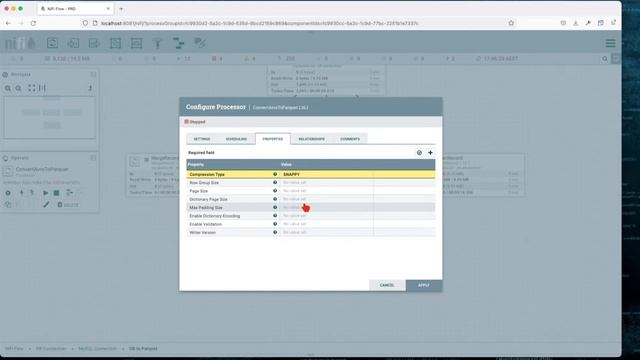Click the fit-to-screen icon in Navigate

tap(31, 88)
